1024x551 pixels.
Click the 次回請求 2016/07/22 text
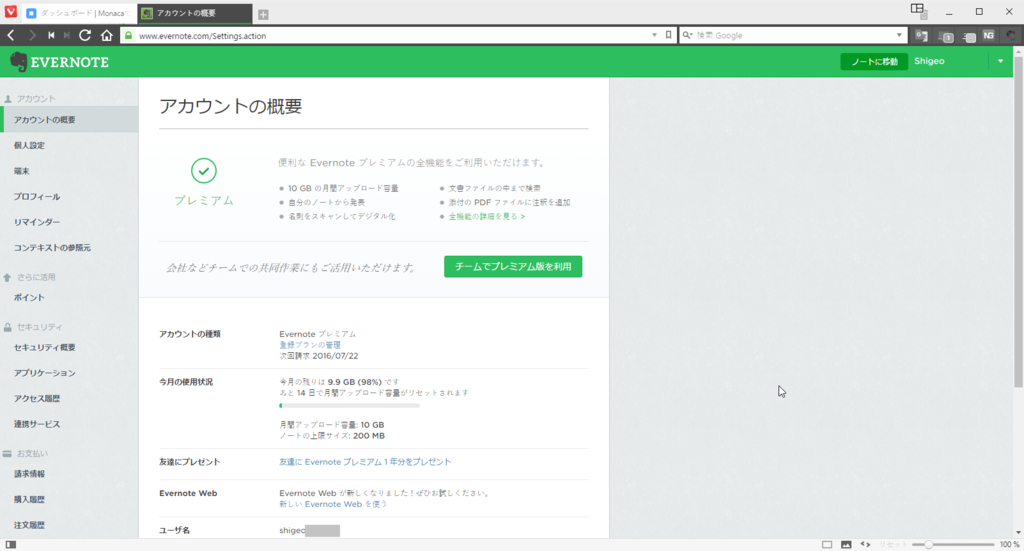point(319,356)
